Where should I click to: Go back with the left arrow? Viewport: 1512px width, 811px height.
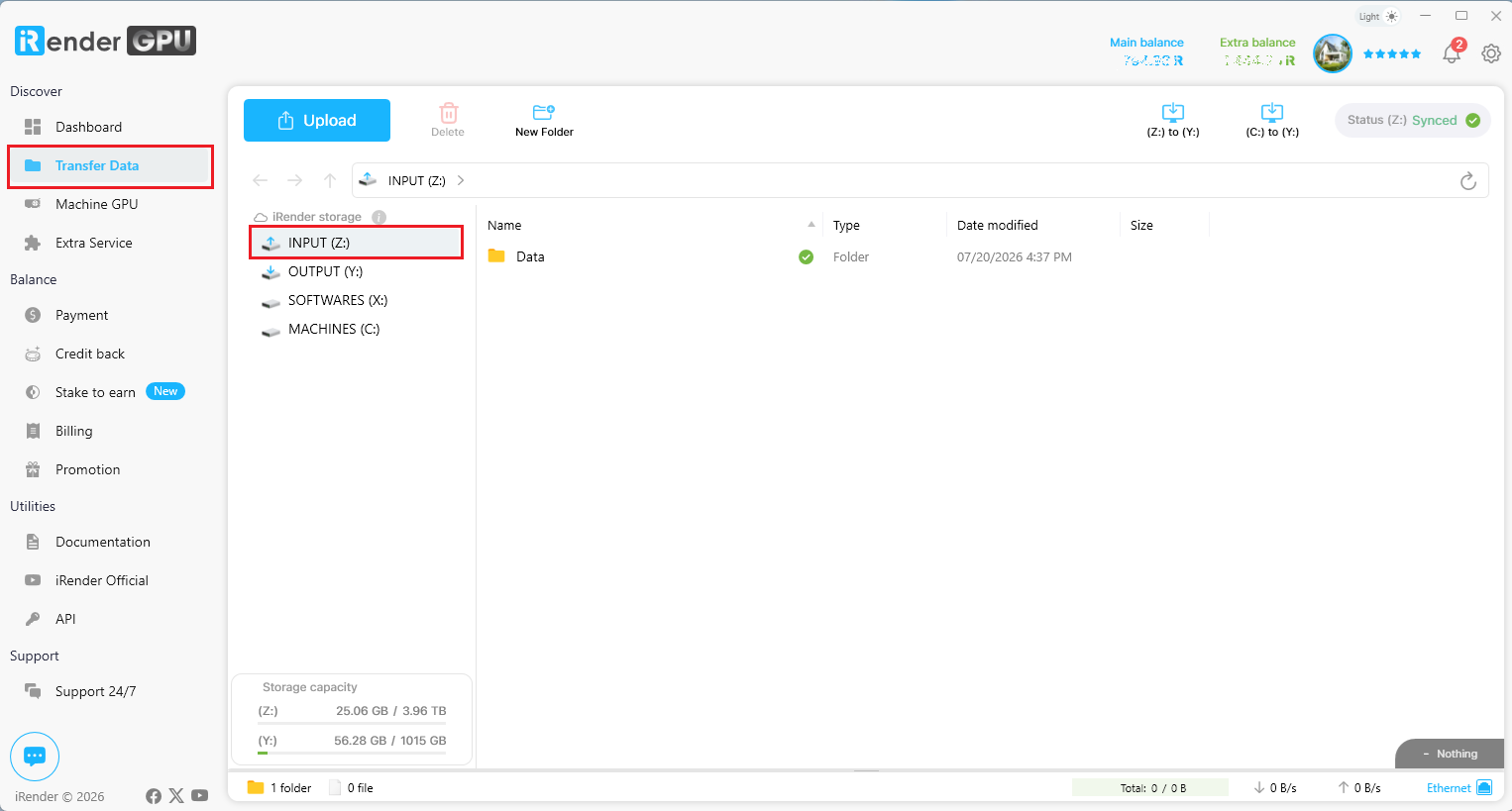pyautogui.click(x=261, y=180)
